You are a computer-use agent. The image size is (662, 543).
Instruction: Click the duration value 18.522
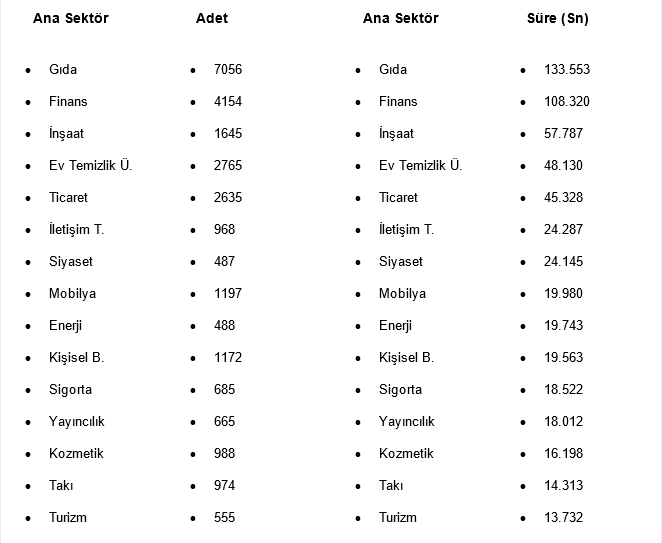pyautogui.click(x=563, y=390)
